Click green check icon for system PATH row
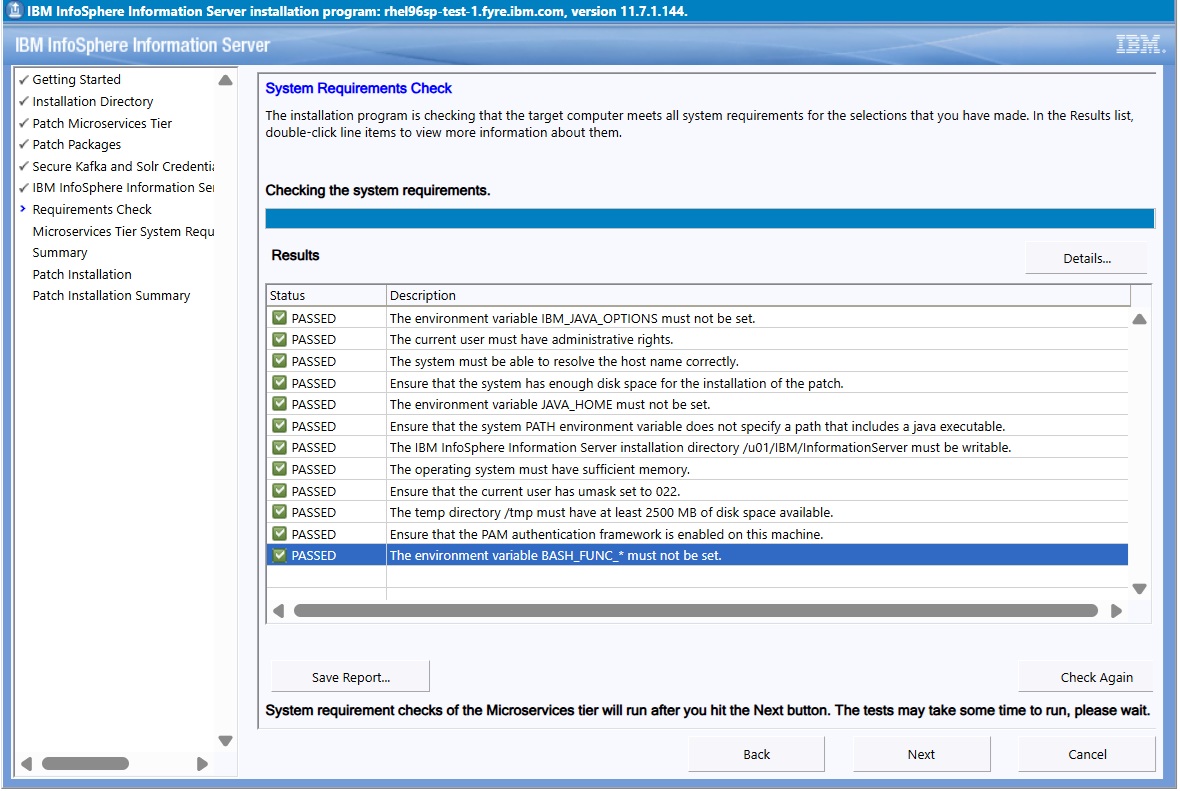The width and height of the screenshot is (1180, 791). (279, 425)
